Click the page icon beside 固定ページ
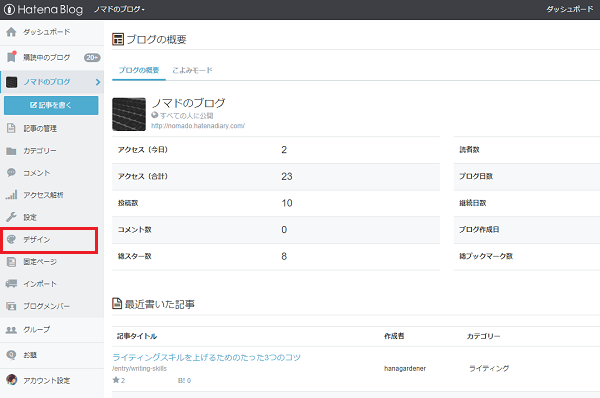Screen dimensions: 600x398 pos(11,262)
